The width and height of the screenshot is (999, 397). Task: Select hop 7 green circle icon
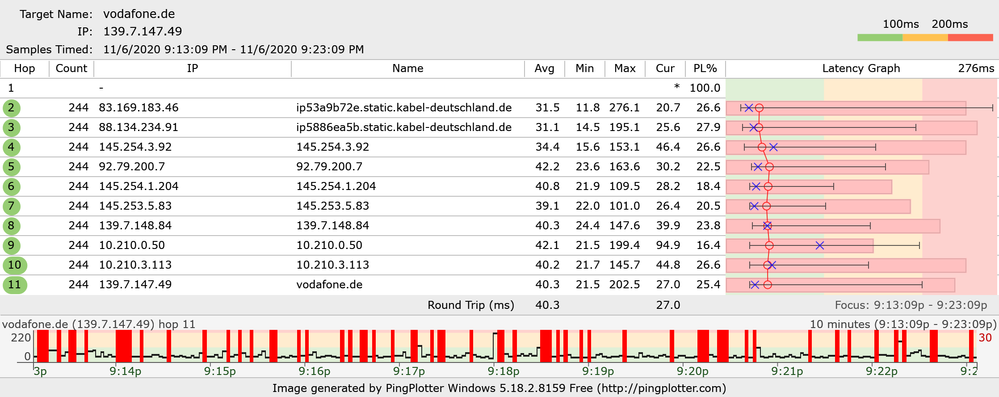[x=11, y=206]
